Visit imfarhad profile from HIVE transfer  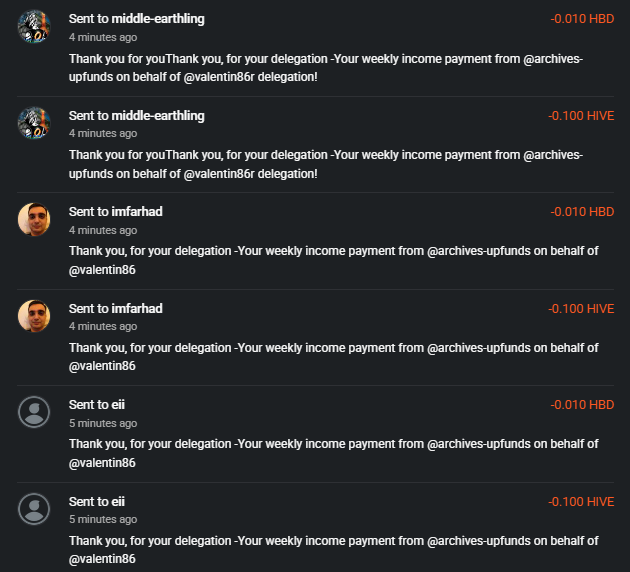coord(137,308)
